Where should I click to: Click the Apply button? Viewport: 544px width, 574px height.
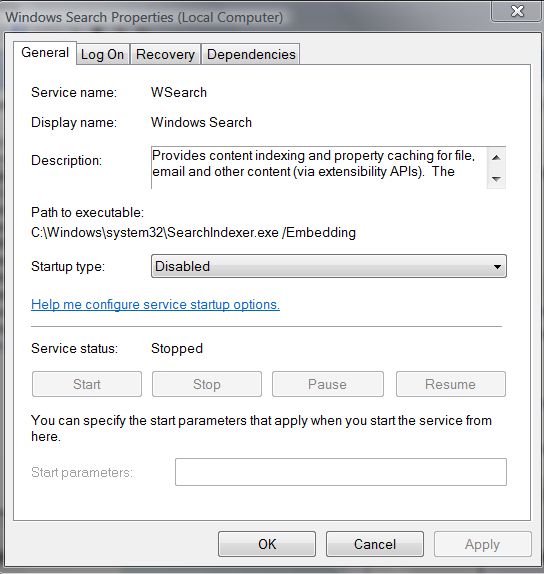pyautogui.click(x=482, y=544)
